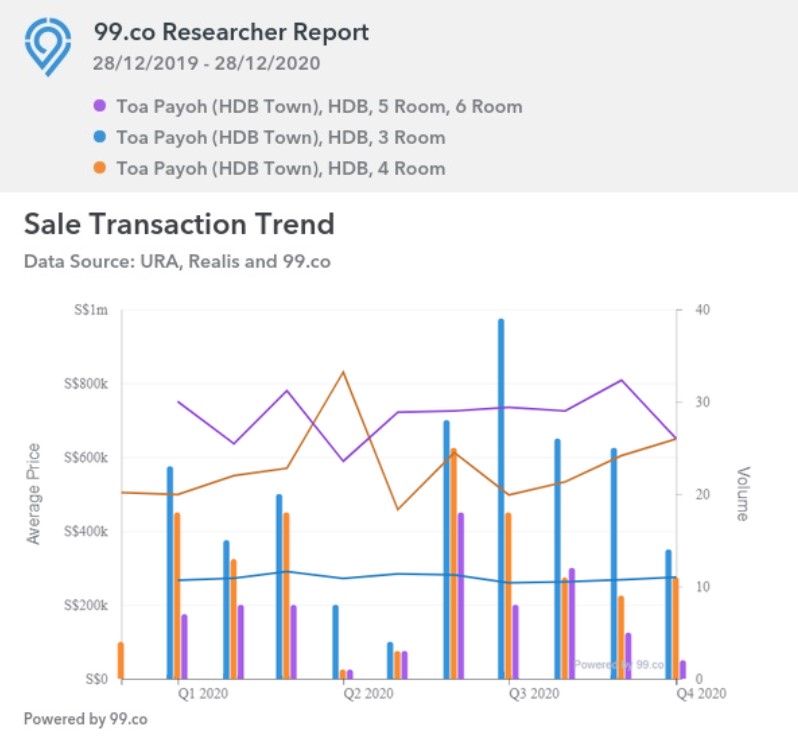798x741 pixels.
Task: Click the 'Data Source: URA, Realis and 99.co' text
Action: coord(177,262)
